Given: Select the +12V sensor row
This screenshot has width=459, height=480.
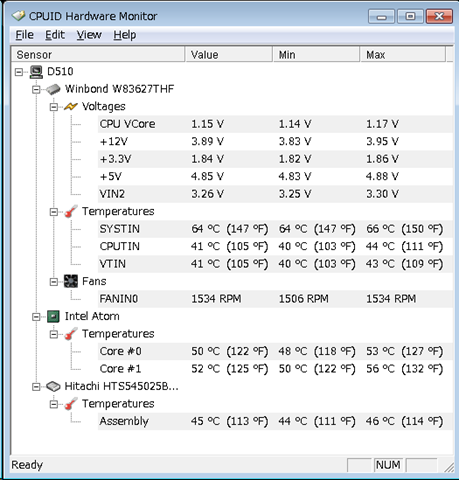Looking at the screenshot, I should coord(275,141).
